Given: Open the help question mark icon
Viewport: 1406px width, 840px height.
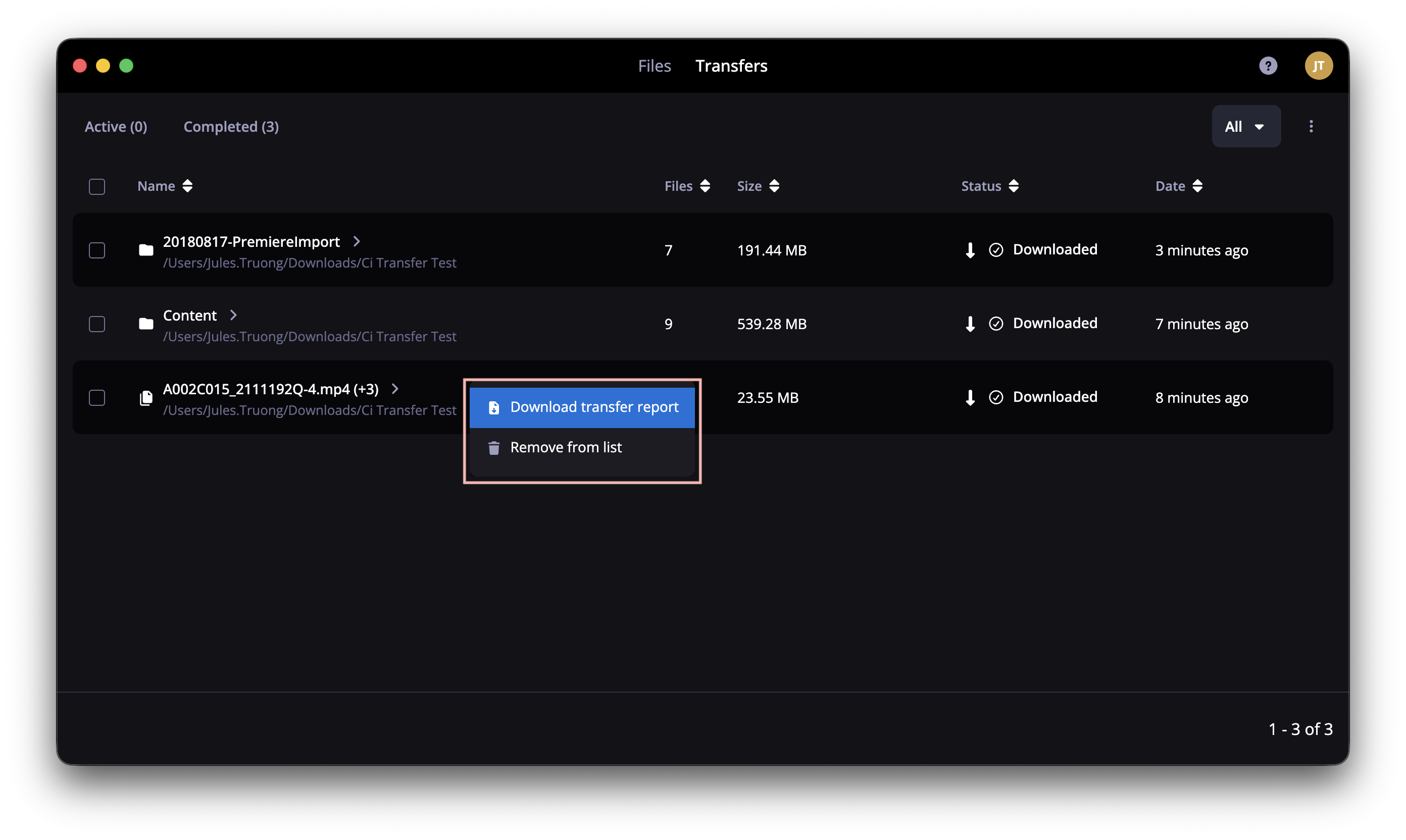Looking at the screenshot, I should 1267,66.
